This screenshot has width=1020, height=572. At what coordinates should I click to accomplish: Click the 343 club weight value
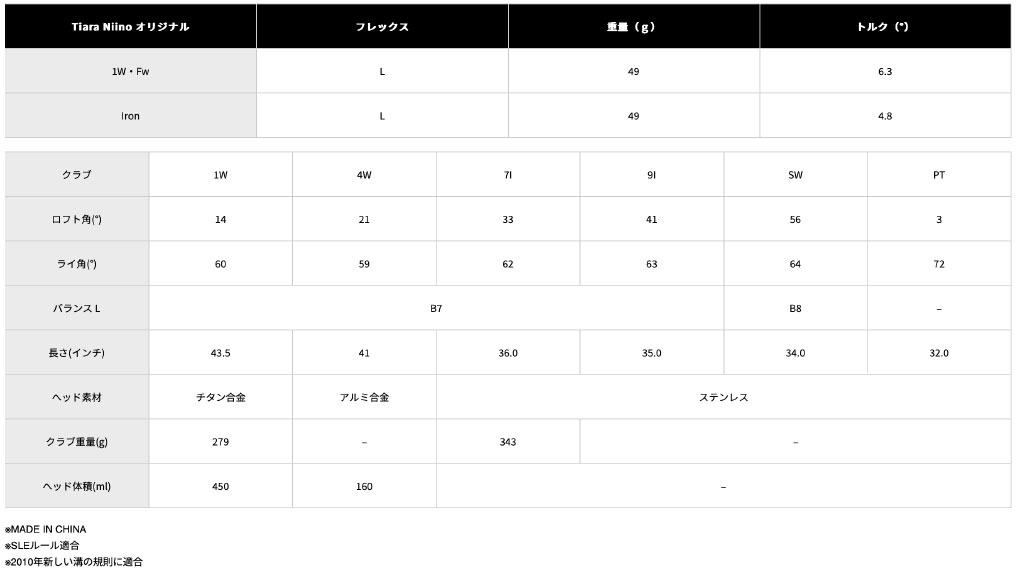(508, 442)
